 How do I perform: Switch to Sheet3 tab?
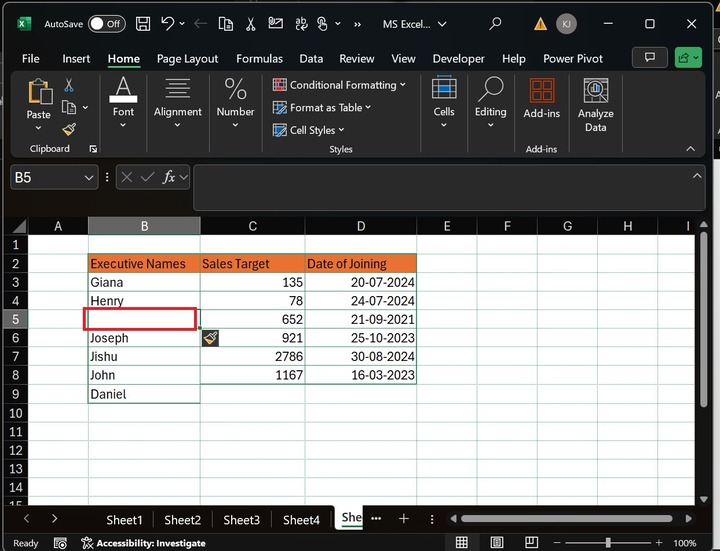click(241, 520)
